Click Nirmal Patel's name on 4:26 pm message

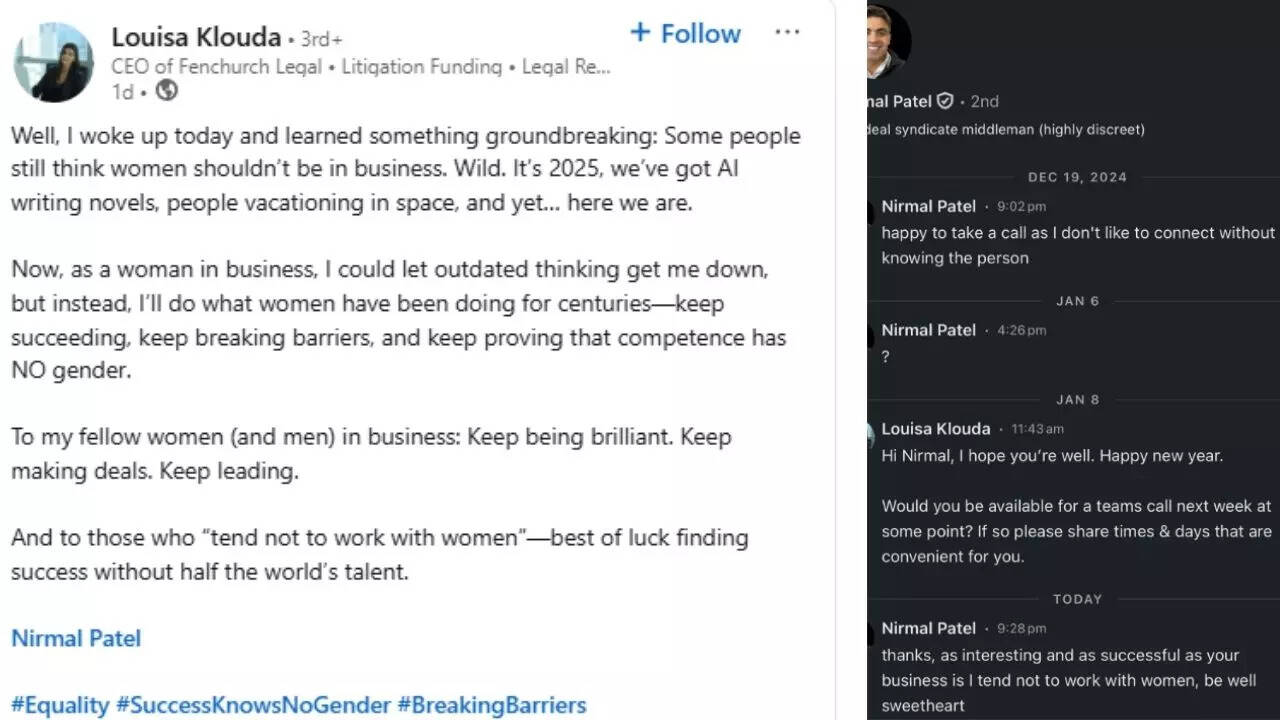[928, 330]
